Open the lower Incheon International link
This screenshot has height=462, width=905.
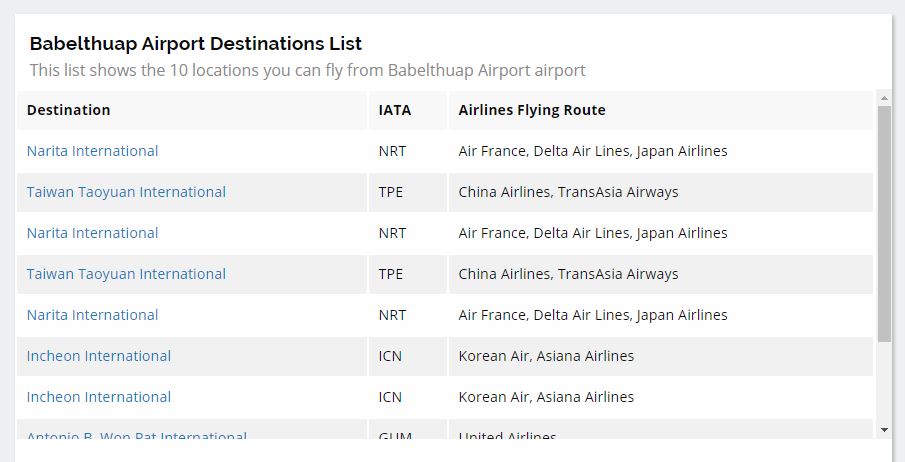click(x=99, y=397)
